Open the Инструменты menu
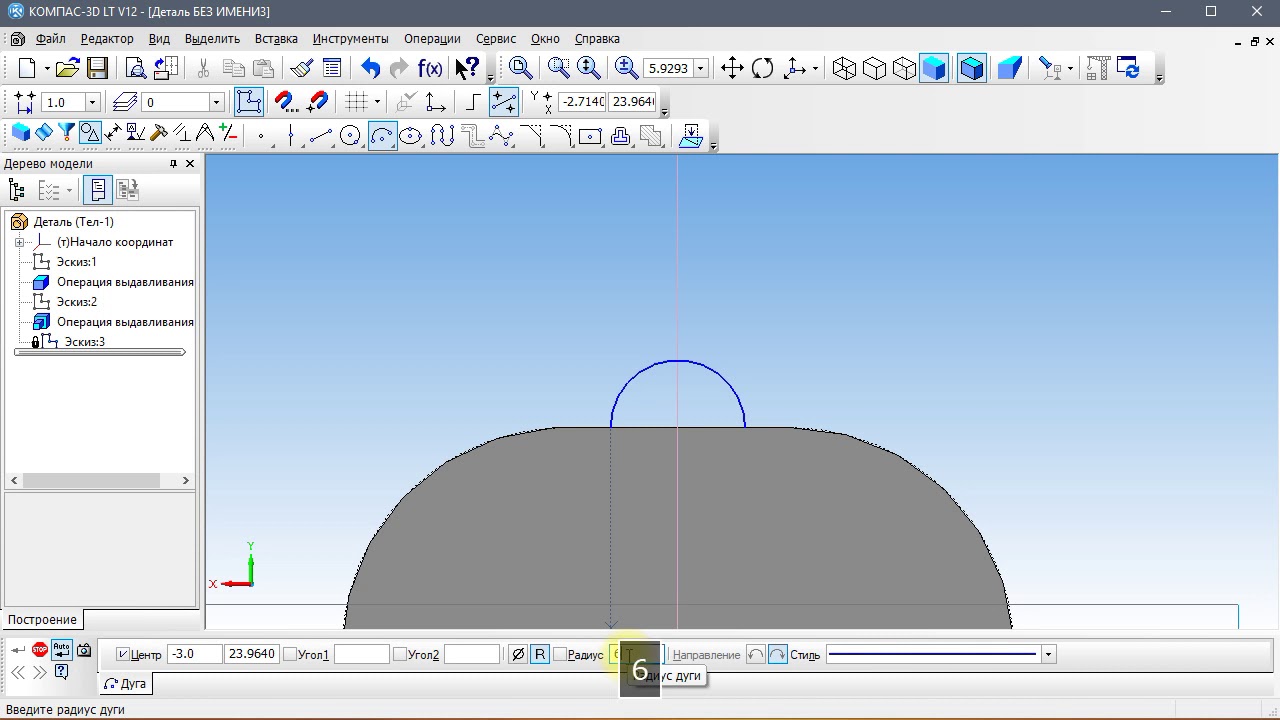This screenshot has width=1280, height=720. coord(350,39)
